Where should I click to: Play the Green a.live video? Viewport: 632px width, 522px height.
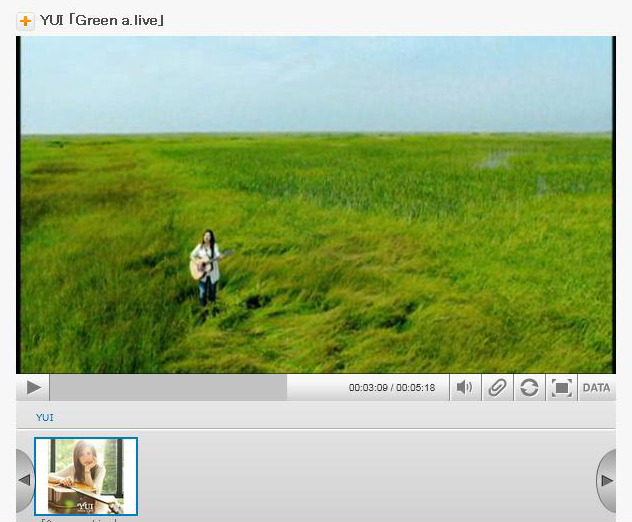pos(33,388)
